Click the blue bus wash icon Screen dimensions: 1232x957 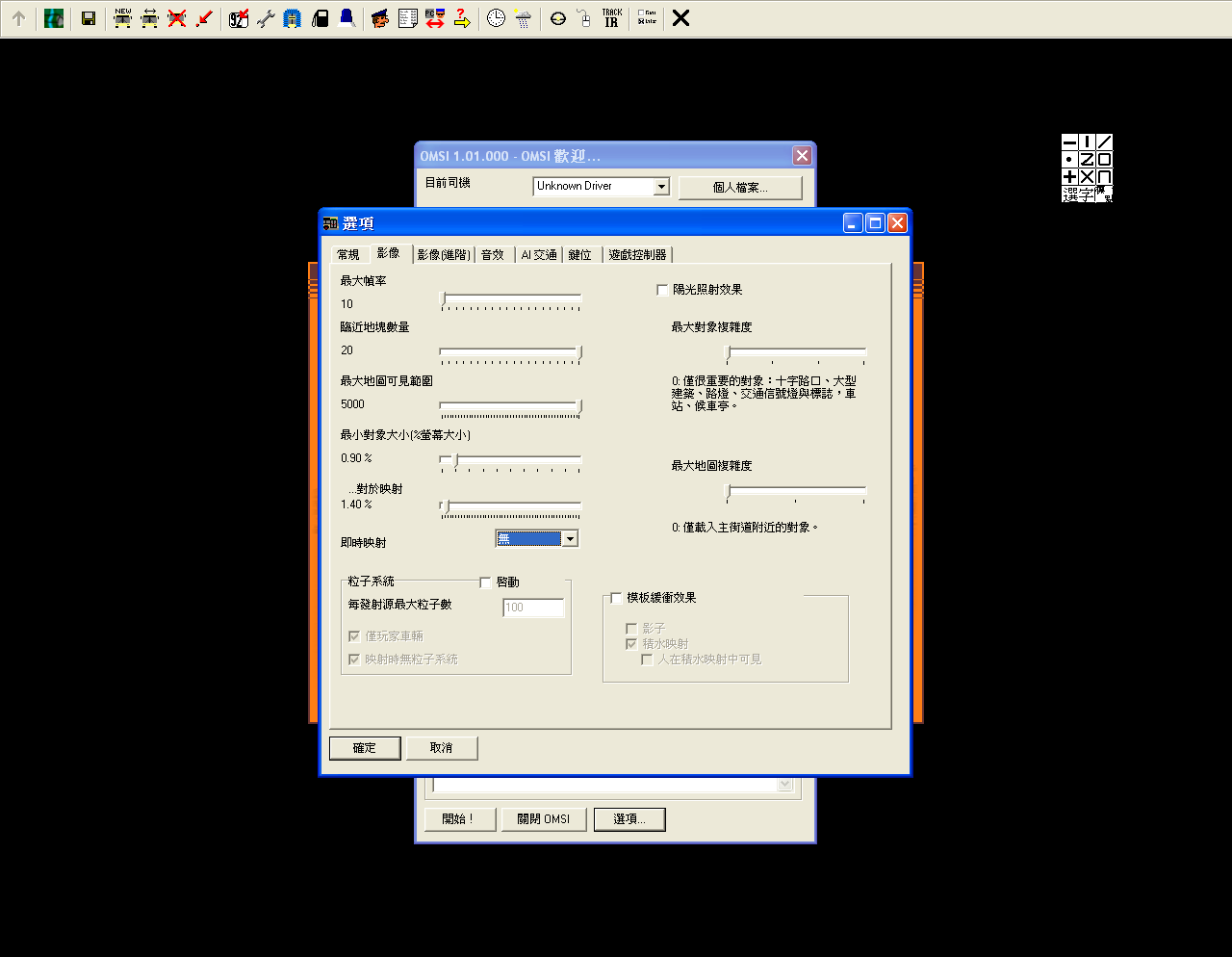coord(293,18)
